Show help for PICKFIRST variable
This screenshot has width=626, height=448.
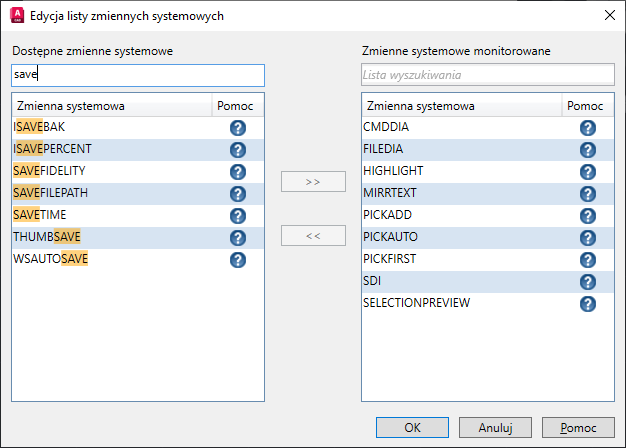point(588,260)
